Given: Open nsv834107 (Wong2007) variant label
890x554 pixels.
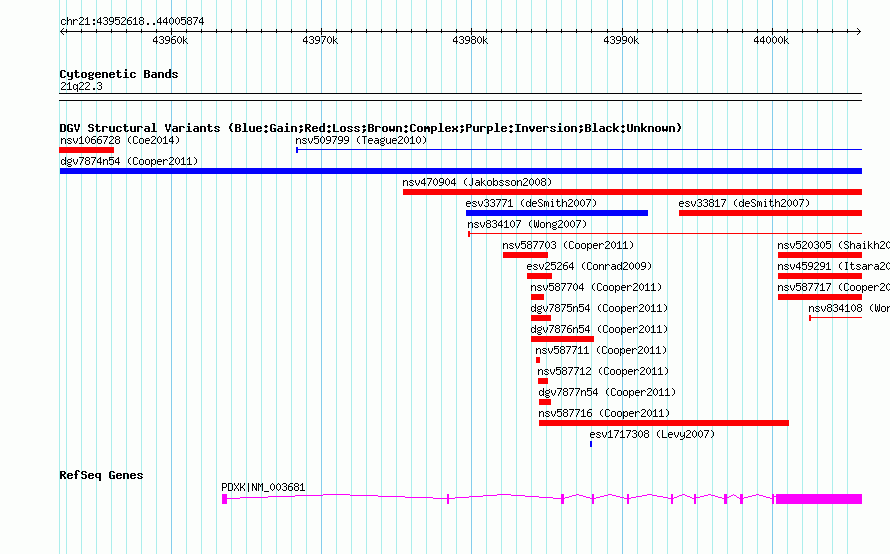Looking at the screenshot, I should tap(527, 224).
